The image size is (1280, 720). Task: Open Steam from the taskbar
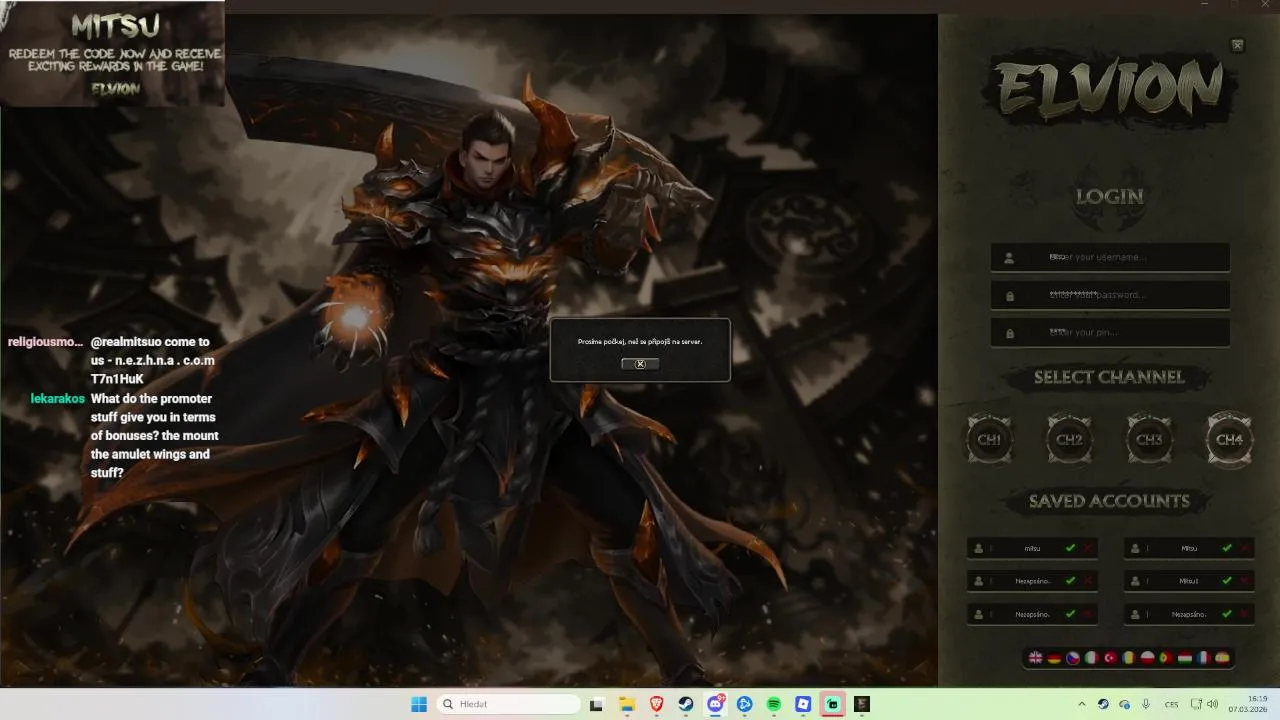(686, 704)
